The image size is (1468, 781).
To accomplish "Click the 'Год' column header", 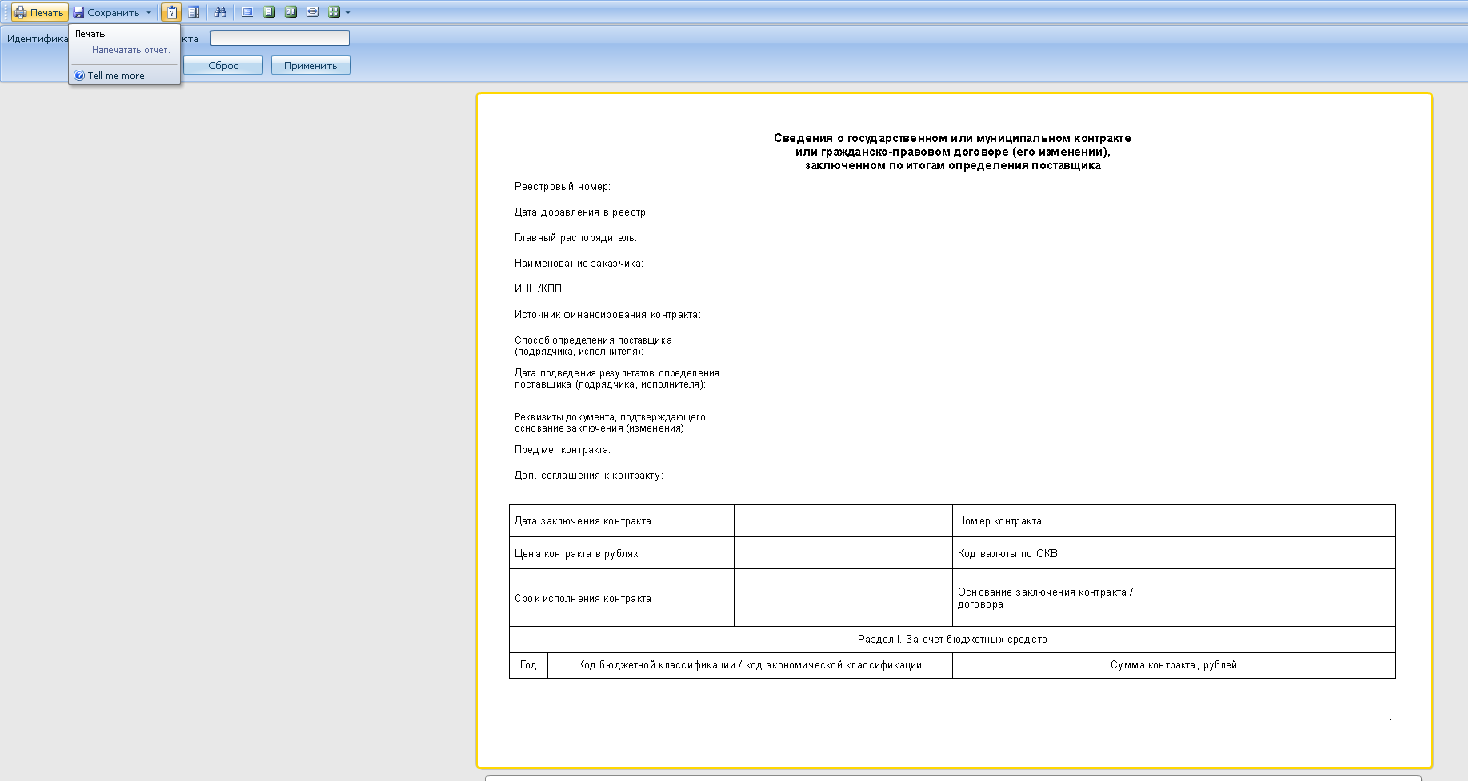I will coord(529,665).
